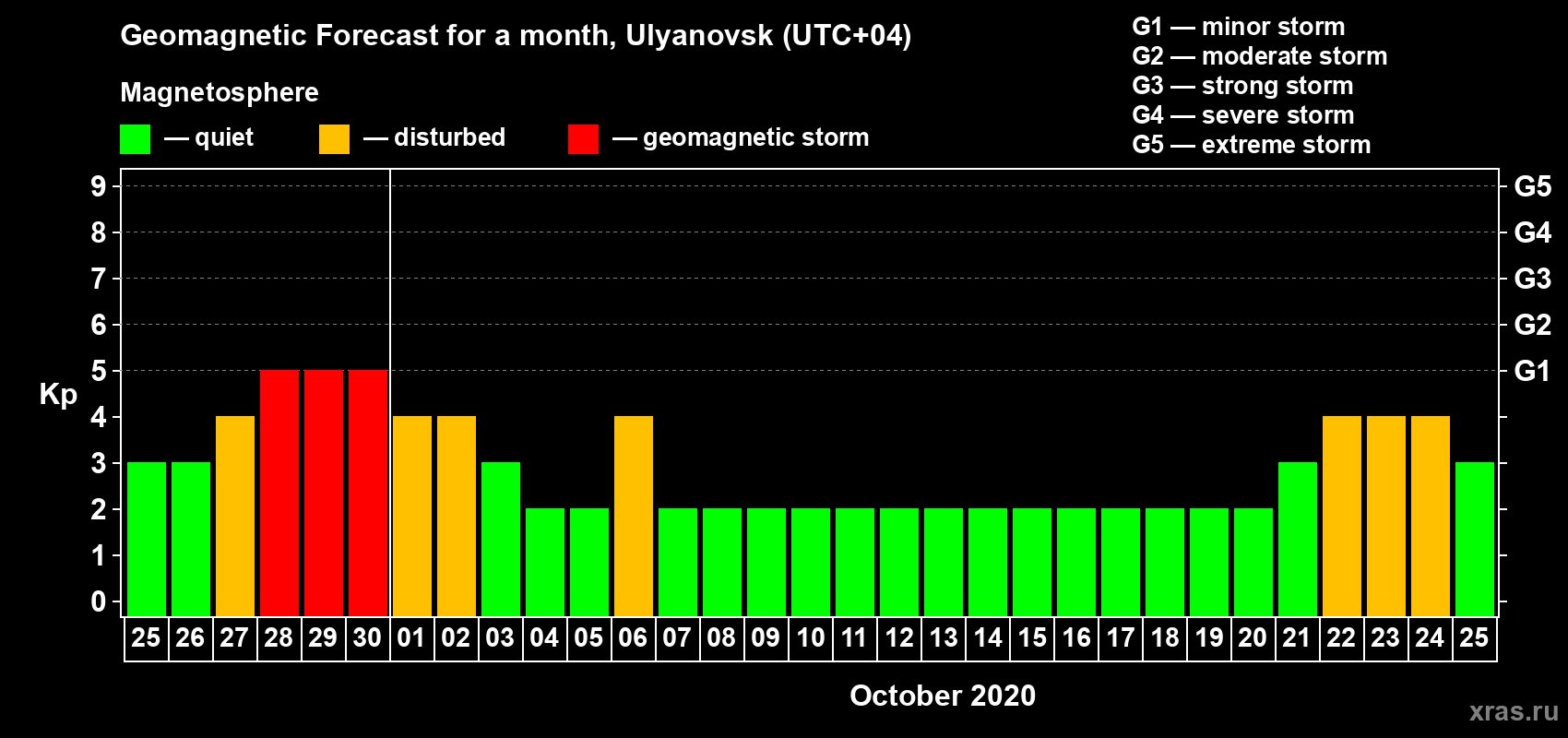The image size is (1568, 738).
Task: Click the '— quiet' legend label
Action: [x=208, y=138]
